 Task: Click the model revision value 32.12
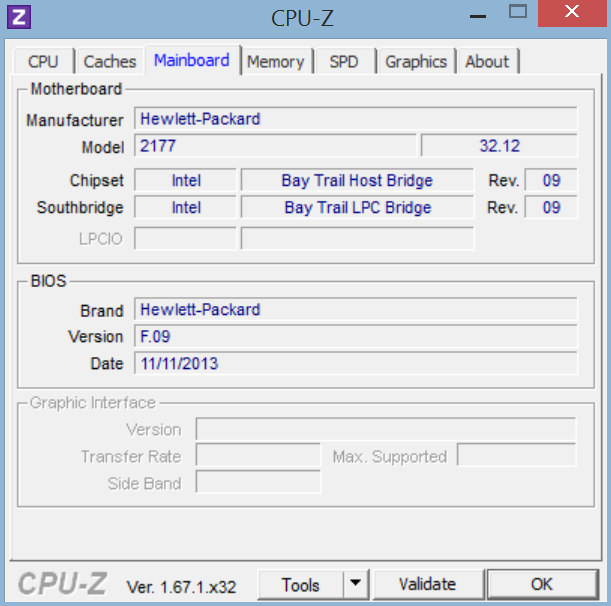pos(499,146)
